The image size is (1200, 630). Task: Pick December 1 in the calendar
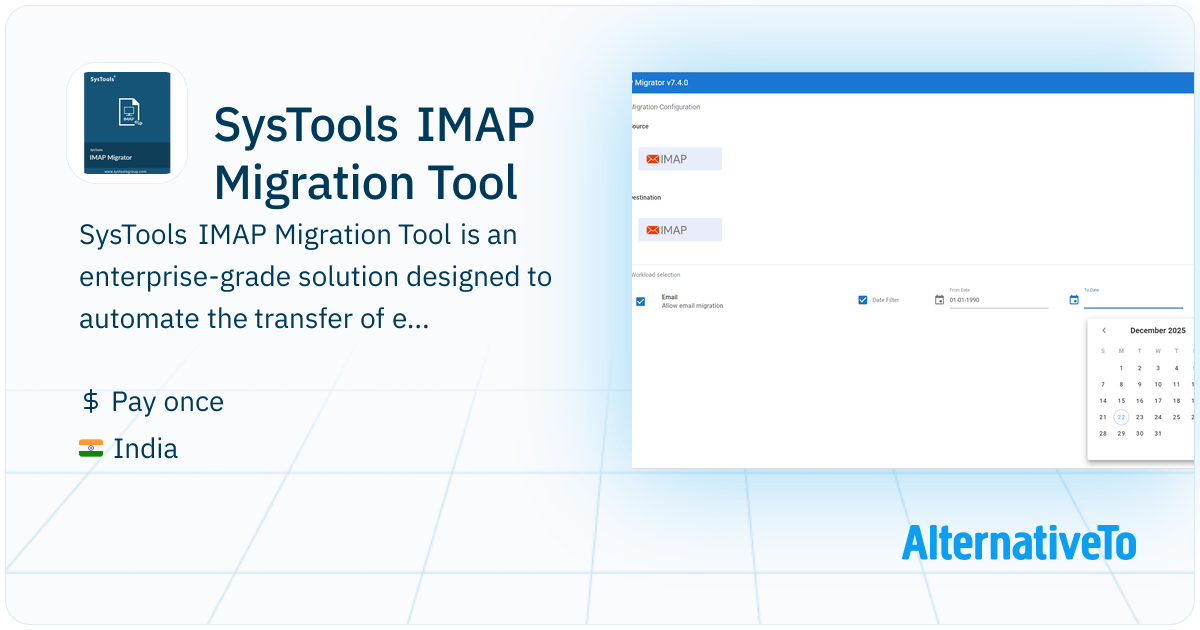tap(1121, 368)
